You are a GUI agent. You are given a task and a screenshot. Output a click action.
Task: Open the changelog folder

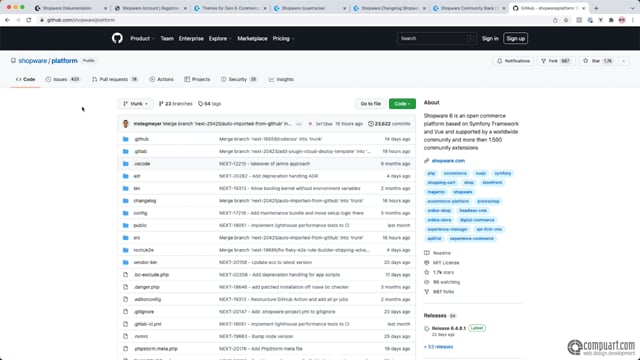145,201
